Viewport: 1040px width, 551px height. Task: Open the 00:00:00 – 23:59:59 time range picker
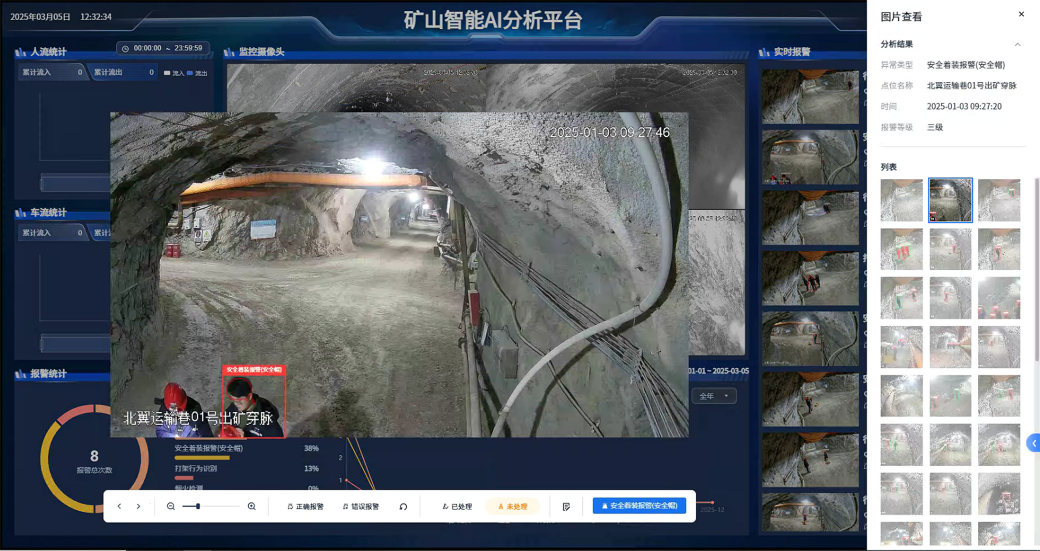(x=162, y=48)
